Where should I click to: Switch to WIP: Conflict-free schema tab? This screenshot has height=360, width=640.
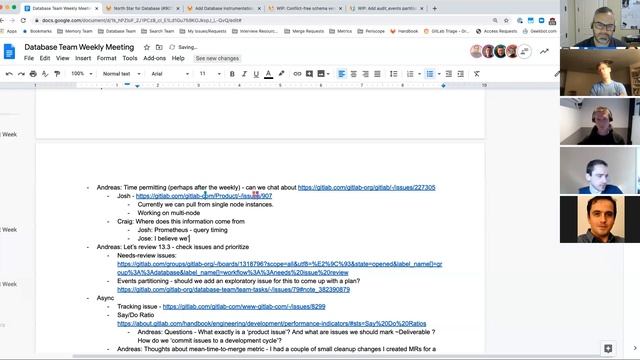coord(305,8)
